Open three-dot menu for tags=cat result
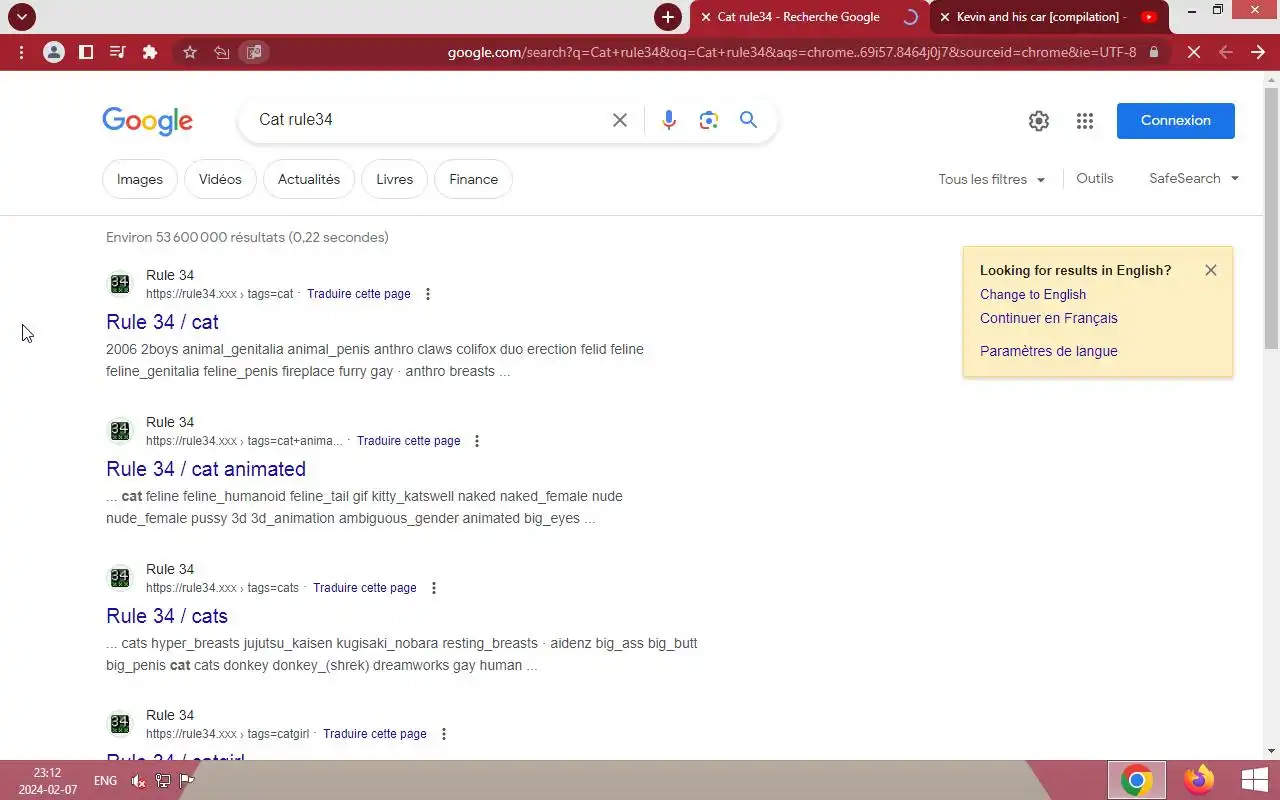Screen dimensions: 1280x800 428,294
